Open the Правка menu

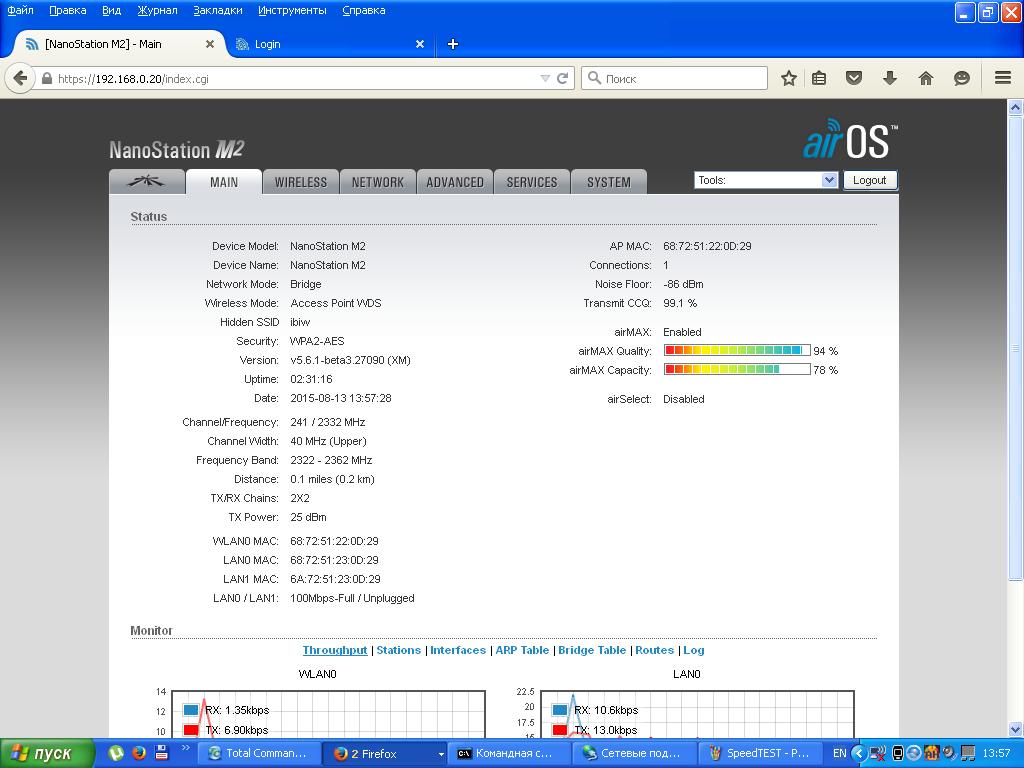(x=67, y=10)
